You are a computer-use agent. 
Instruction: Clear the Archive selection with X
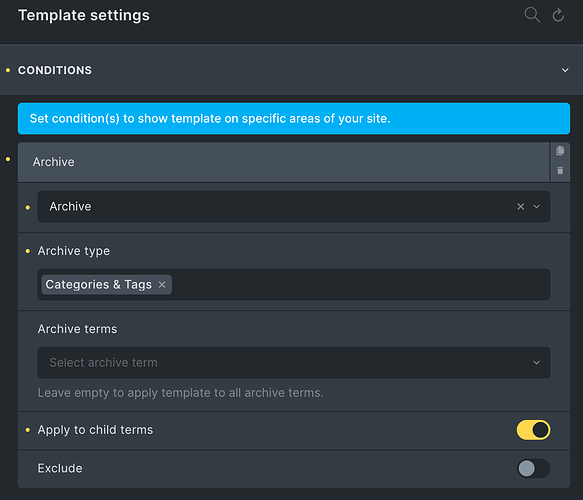point(521,207)
